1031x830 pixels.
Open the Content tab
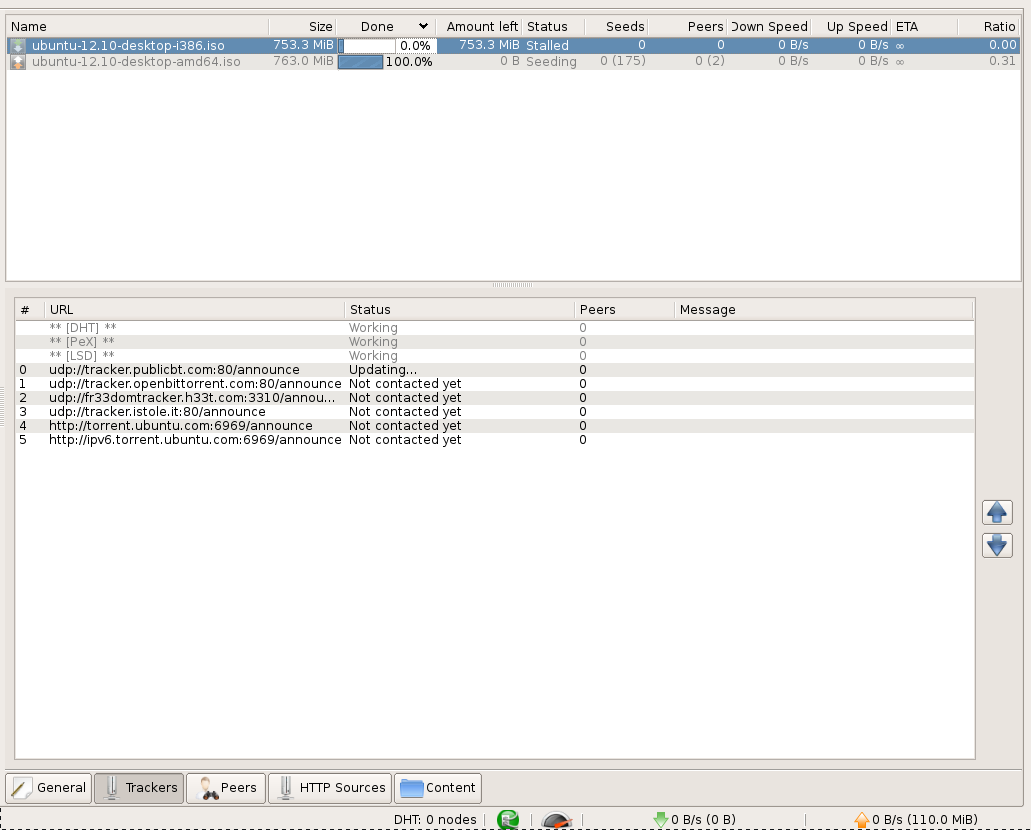click(x=438, y=788)
